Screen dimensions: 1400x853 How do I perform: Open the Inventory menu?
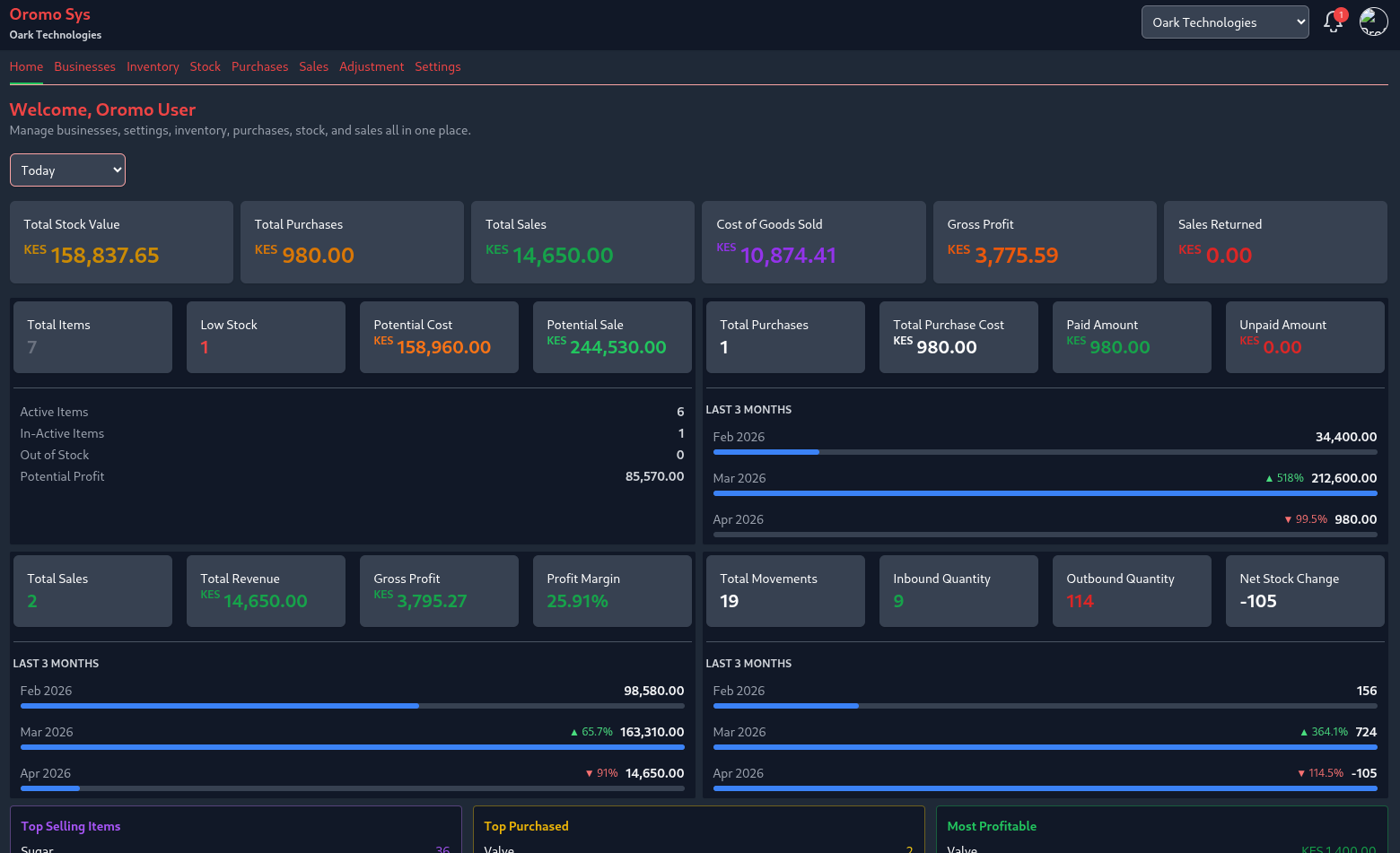[x=153, y=66]
